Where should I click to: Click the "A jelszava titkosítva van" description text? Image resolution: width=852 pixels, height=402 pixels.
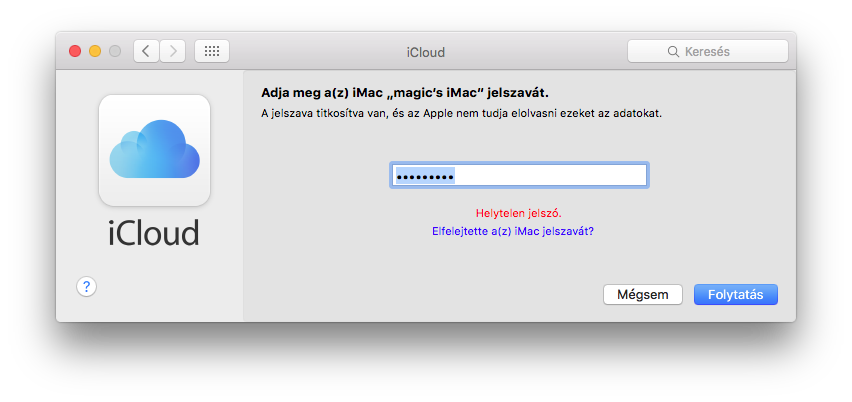coord(462,113)
